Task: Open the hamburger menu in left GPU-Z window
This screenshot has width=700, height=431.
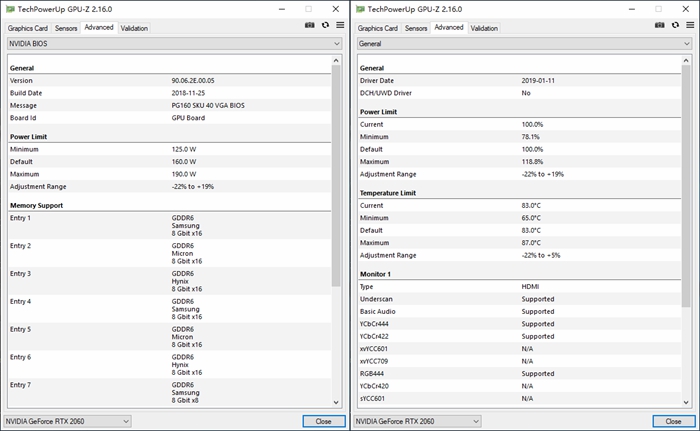Action: point(340,25)
